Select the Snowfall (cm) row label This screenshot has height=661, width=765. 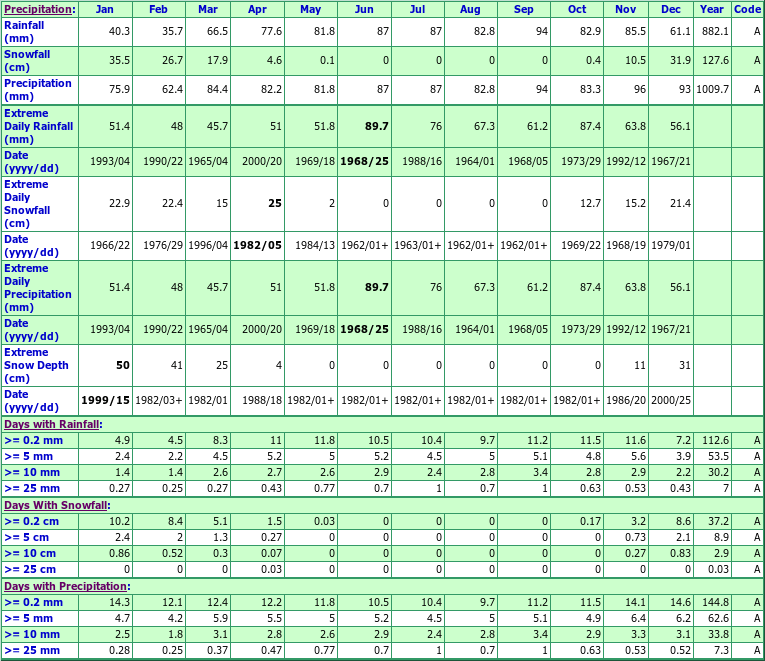tap(27, 61)
